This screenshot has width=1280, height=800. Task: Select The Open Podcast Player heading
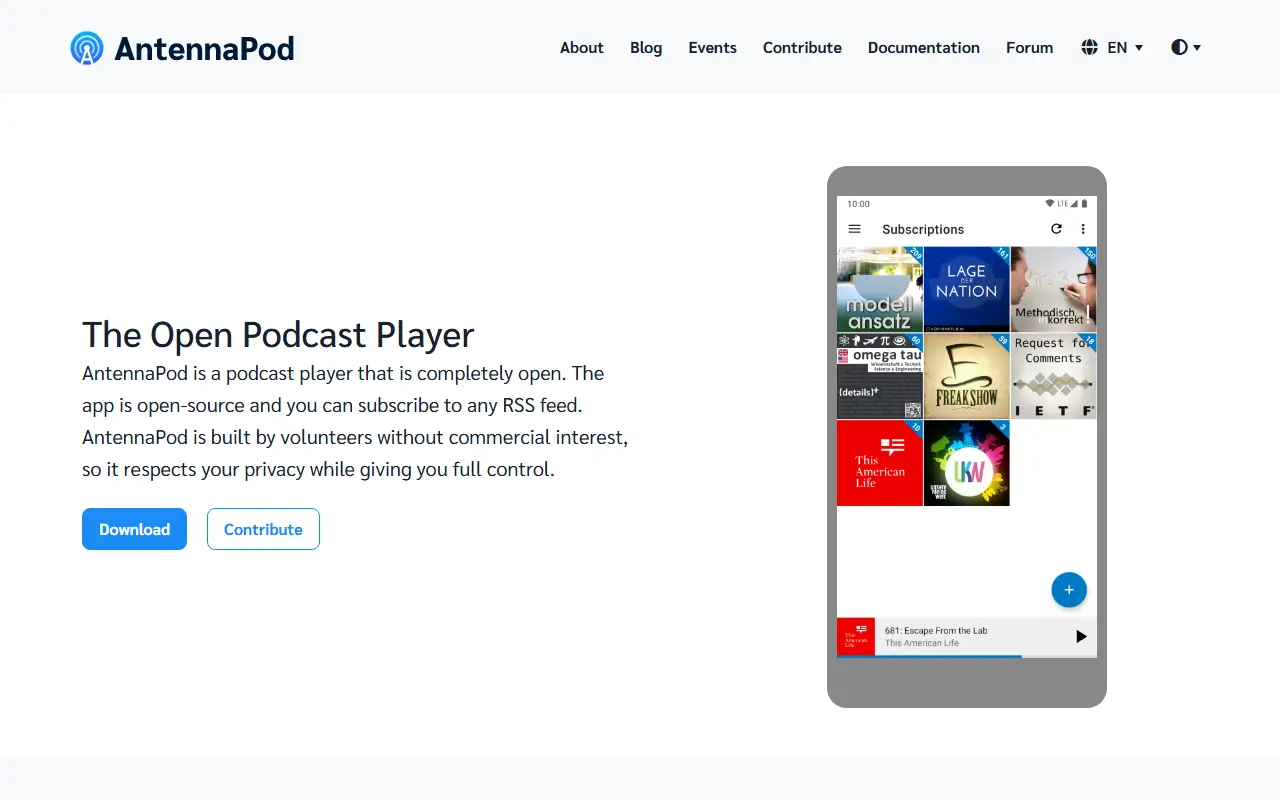click(x=278, y=335)
